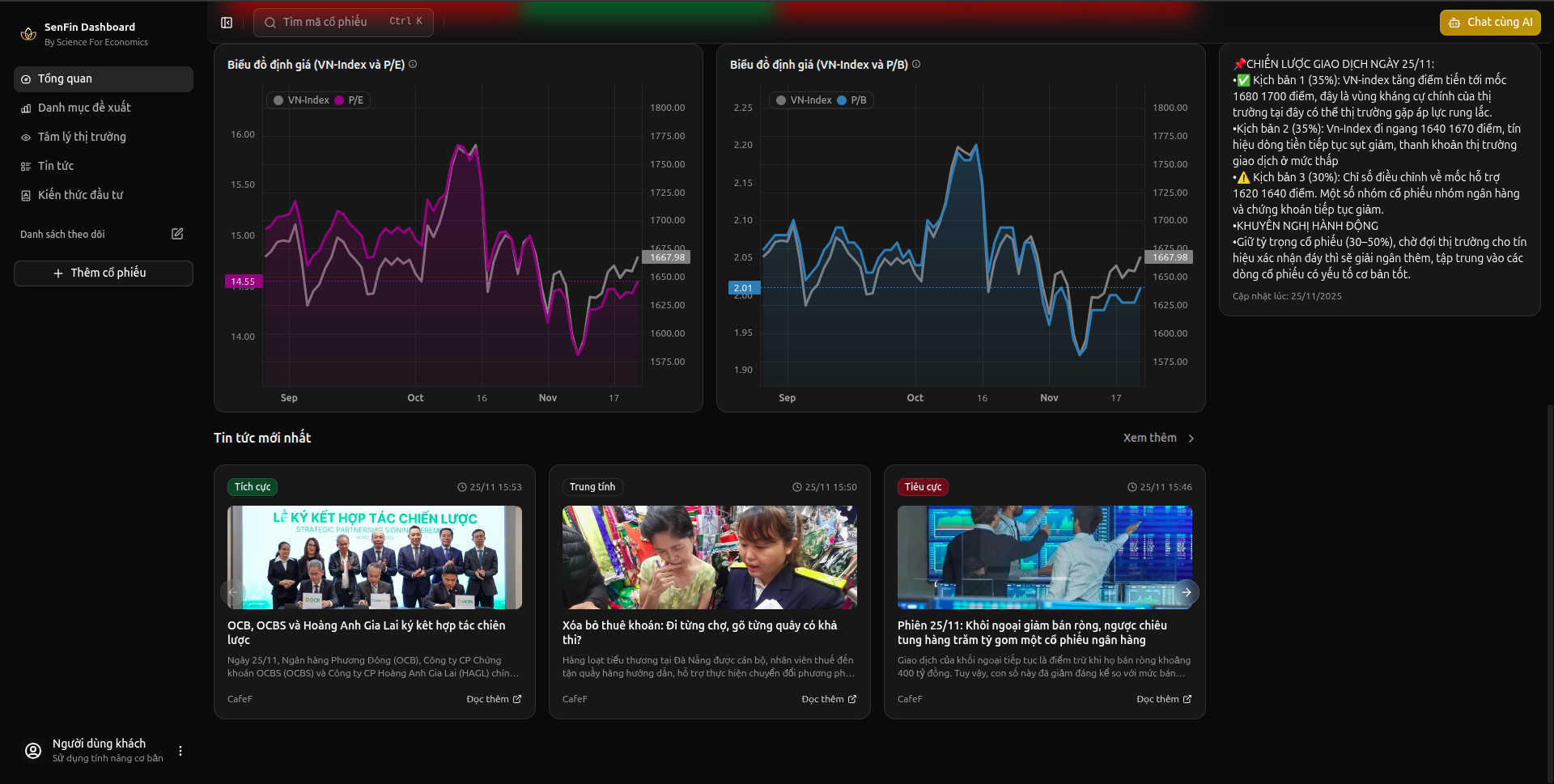Expand Xem thêm for more news

click(1151, 438)
